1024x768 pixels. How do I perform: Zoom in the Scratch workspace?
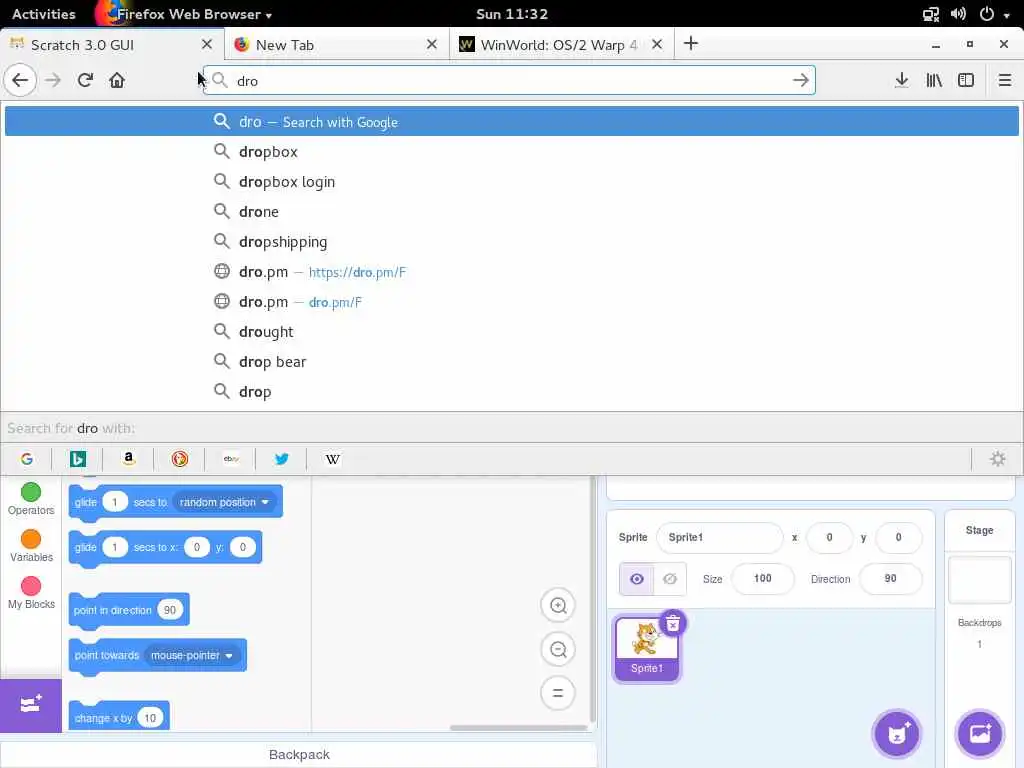[x=558, y=605]
